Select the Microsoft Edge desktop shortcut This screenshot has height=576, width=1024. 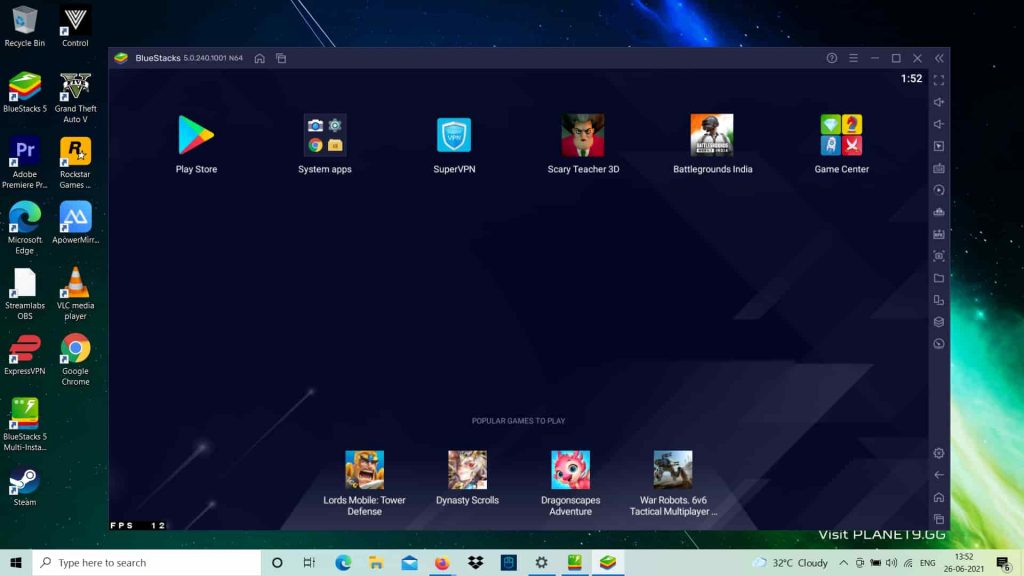tap(25, 228)
